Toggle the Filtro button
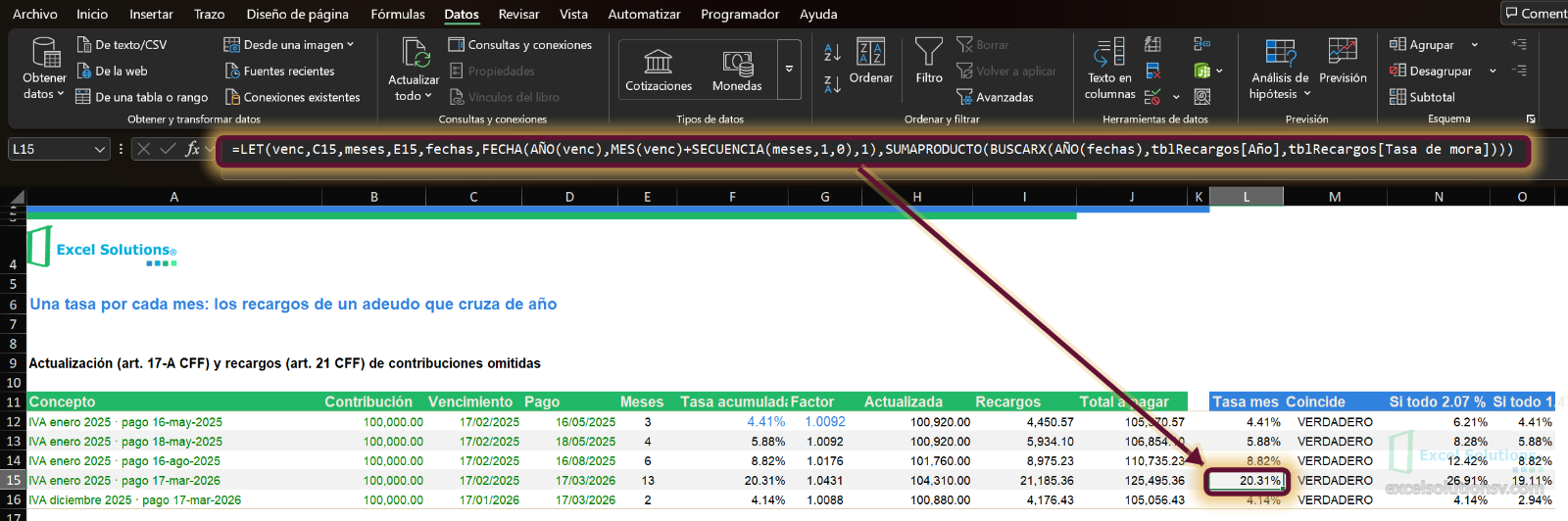1568x521 pixels. point(929,62)
